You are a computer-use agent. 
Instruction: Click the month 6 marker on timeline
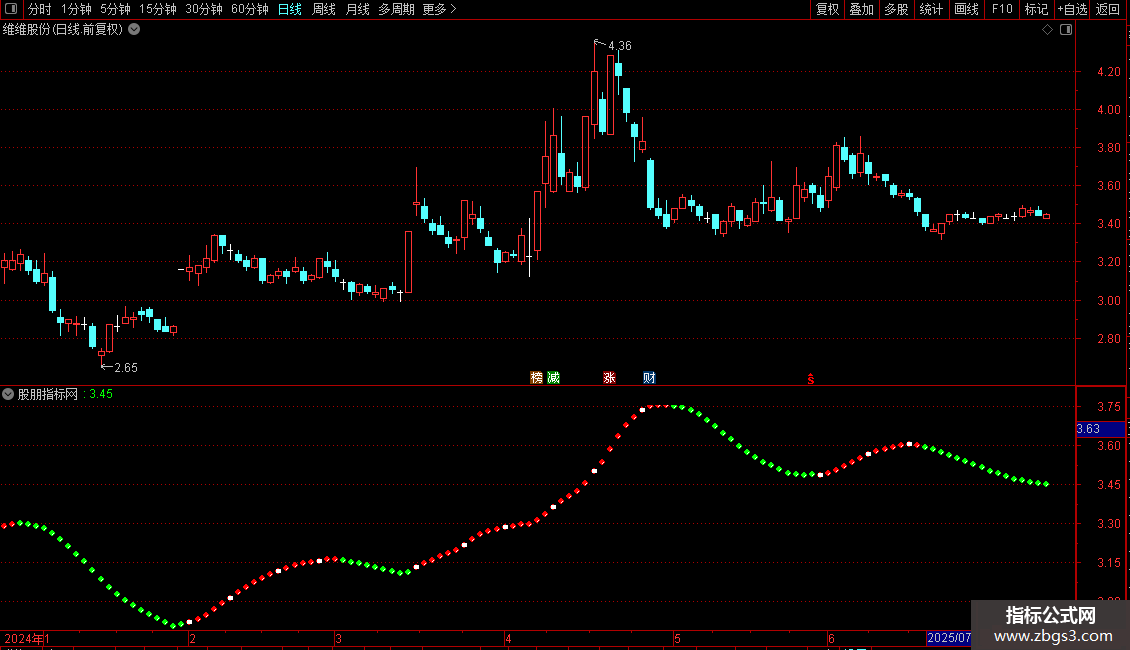tap(831, 638)
